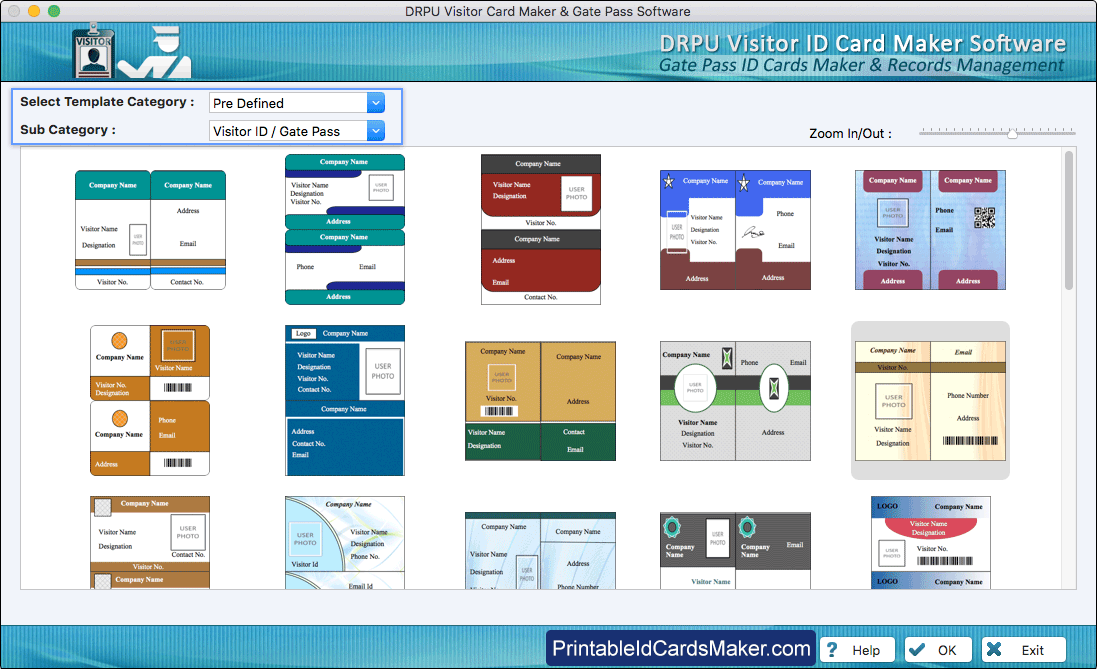Select the blue LOGO template with red banner
Viewport: 1097px width, 669px height.
tap(930, 542)
